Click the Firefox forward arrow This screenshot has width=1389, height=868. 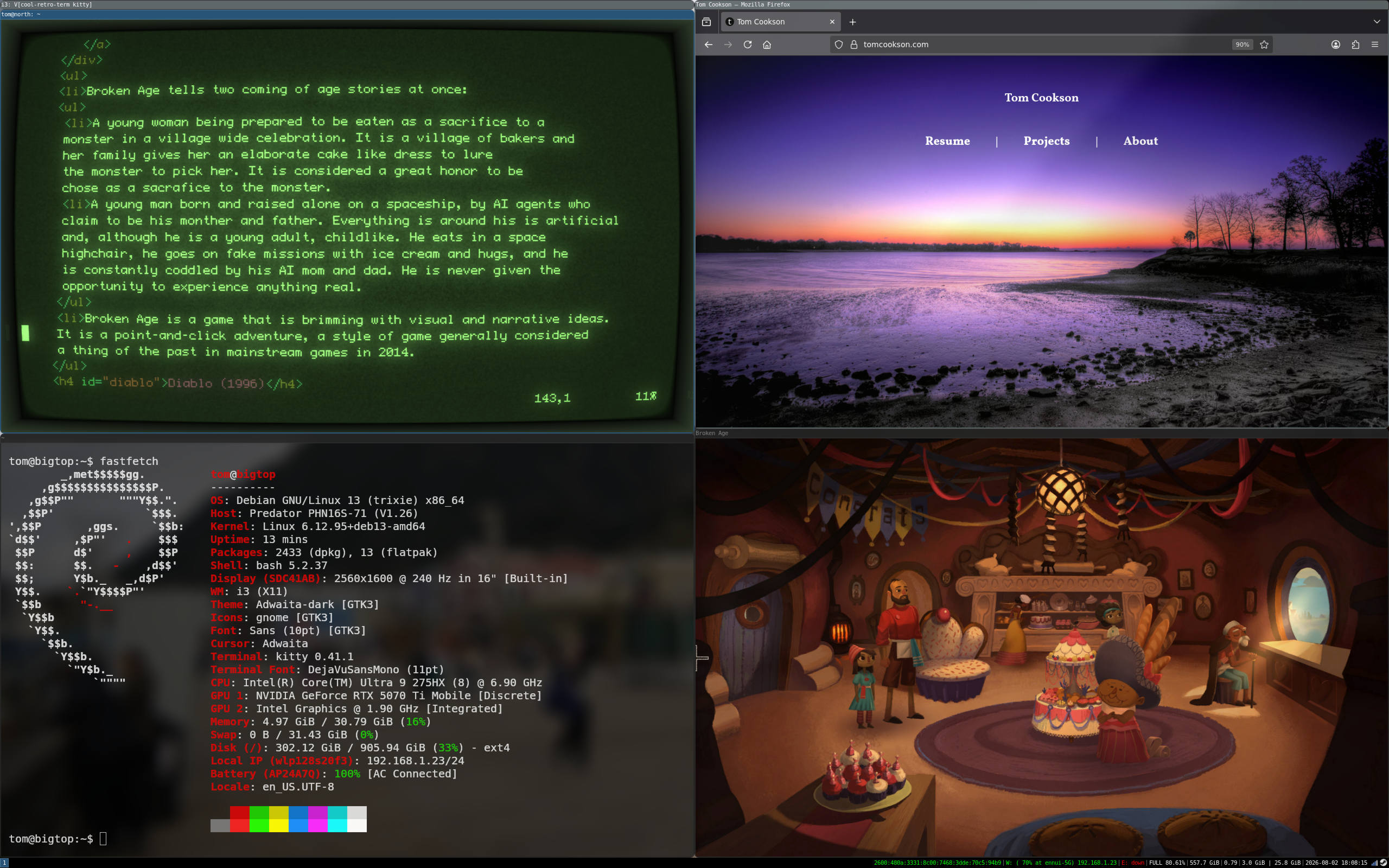(x=728, y=44)
